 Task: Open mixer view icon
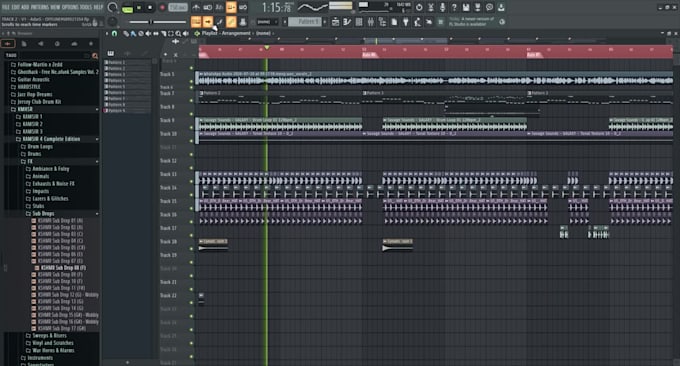point(370,22)
